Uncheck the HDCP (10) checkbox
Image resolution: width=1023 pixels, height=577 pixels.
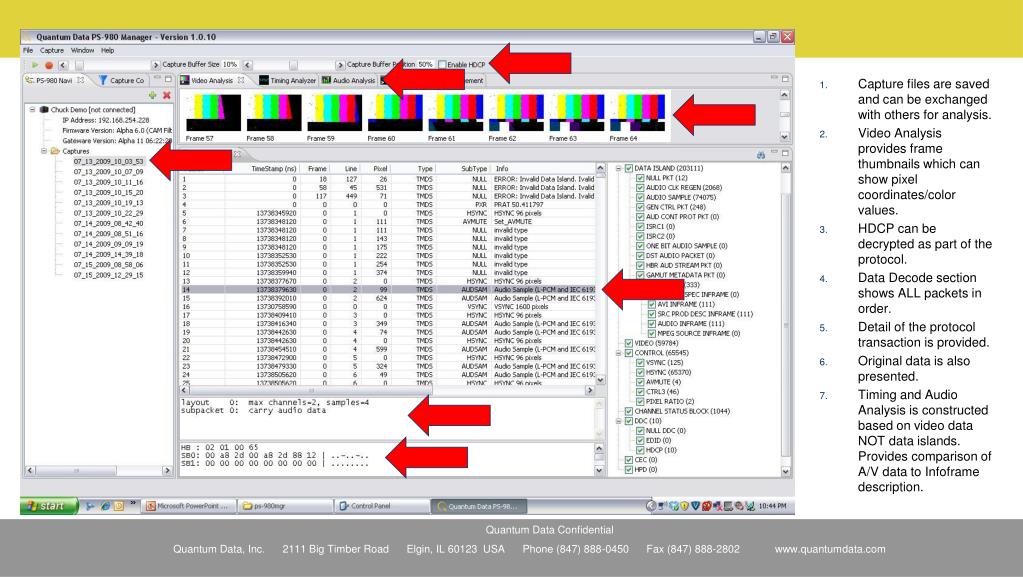point(640,450)
